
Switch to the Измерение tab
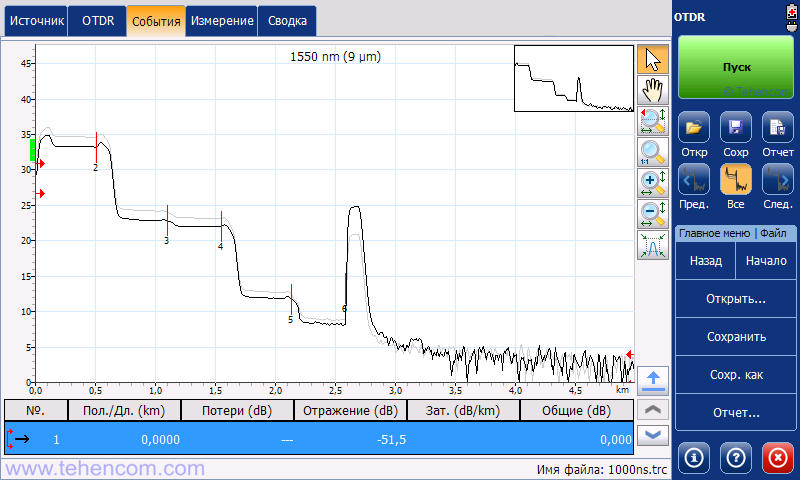(x=222, y=21)
